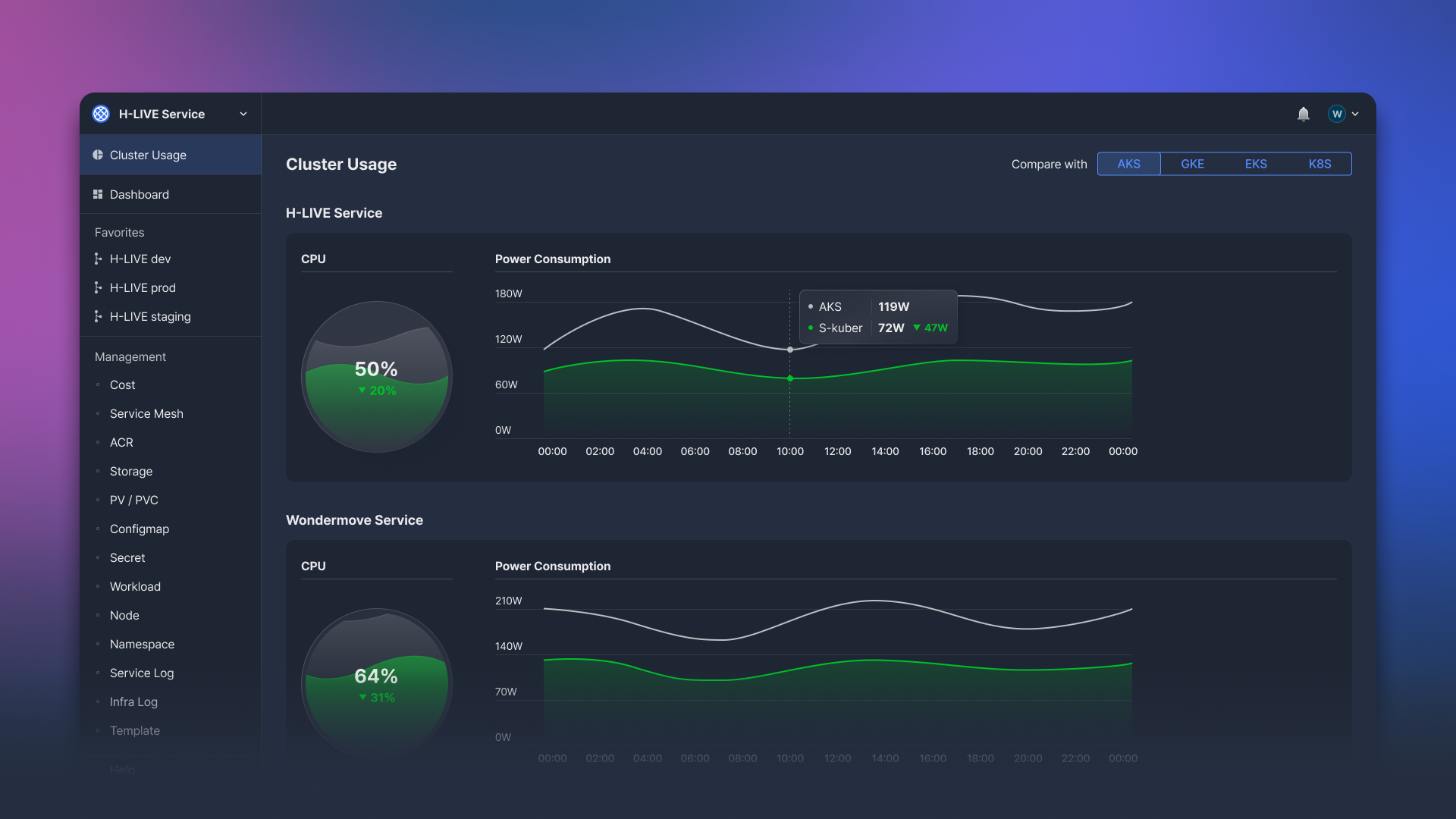The height and width of the screenshot is (819, 1456).
Task: Click the Compare with label
Action: click(1049, 164)
